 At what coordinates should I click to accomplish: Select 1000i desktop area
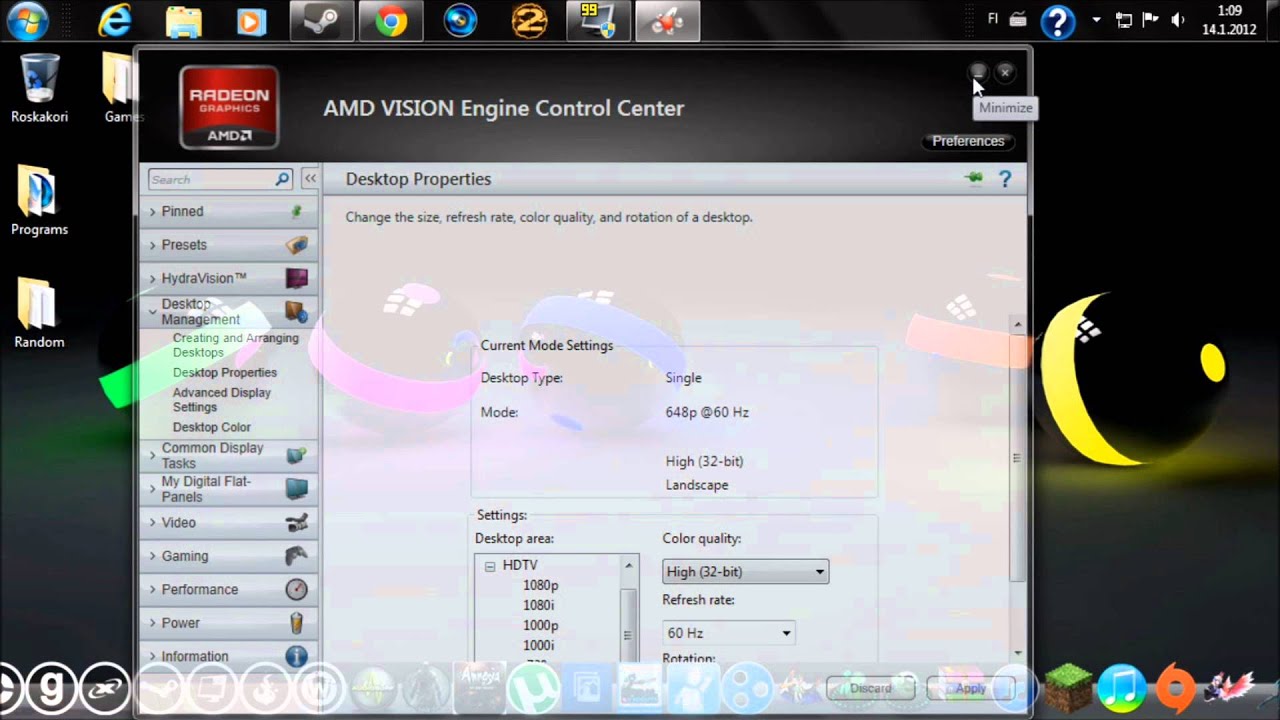point(538,645)
